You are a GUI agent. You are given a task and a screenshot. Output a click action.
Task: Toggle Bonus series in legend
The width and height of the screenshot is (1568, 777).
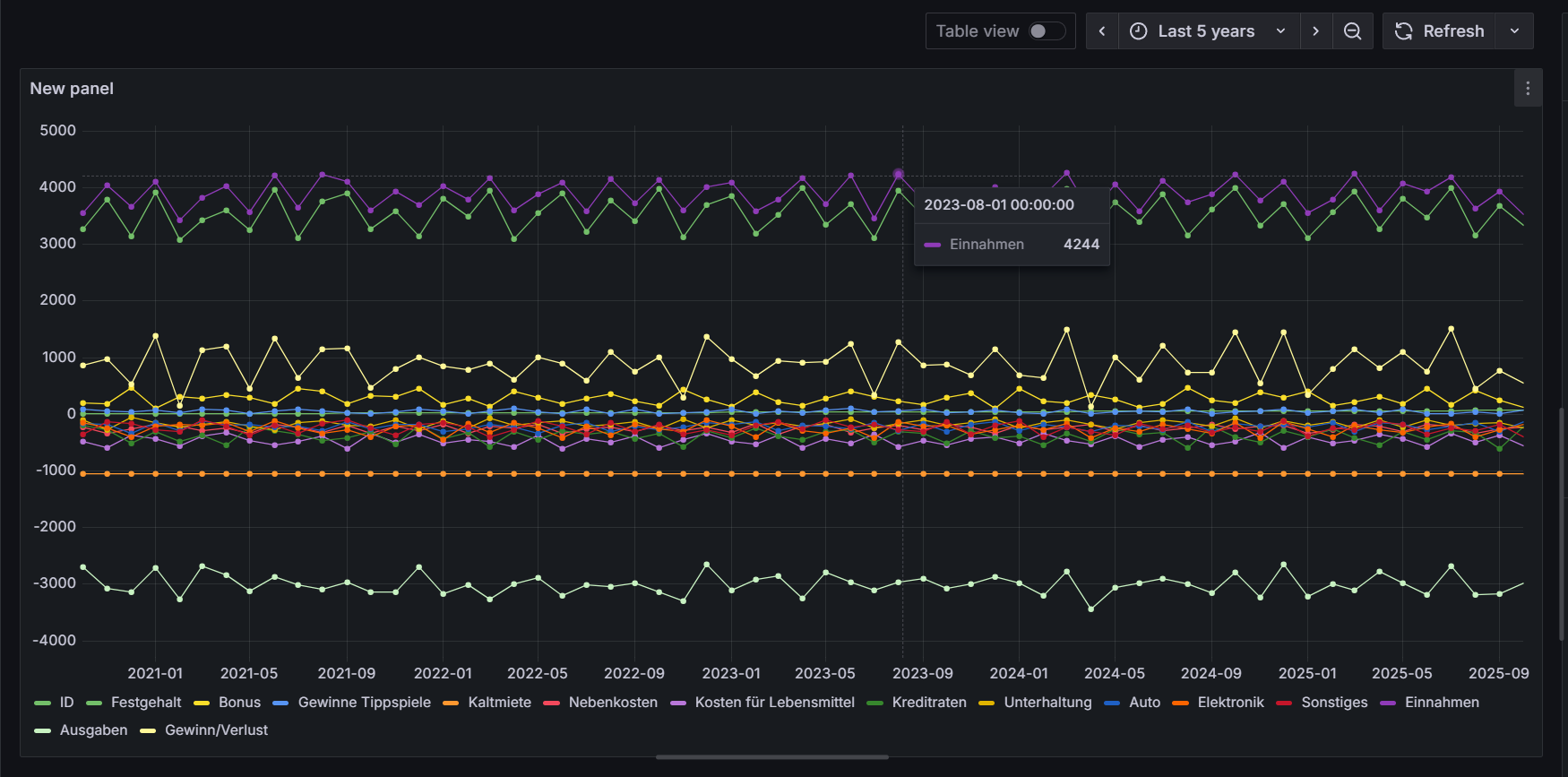coord(239,703)
